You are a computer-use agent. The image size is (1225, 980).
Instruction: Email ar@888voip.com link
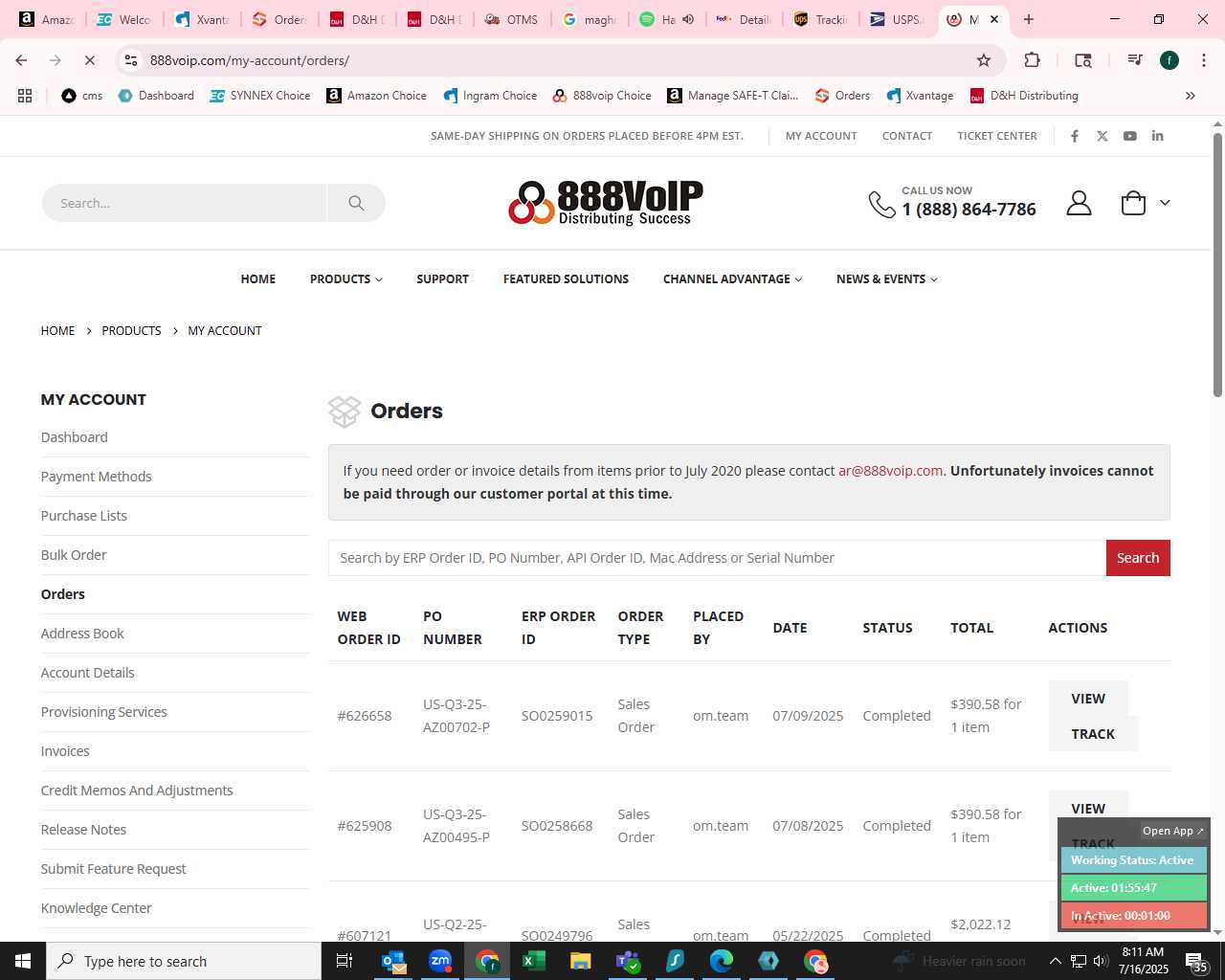tap(890, 471)
